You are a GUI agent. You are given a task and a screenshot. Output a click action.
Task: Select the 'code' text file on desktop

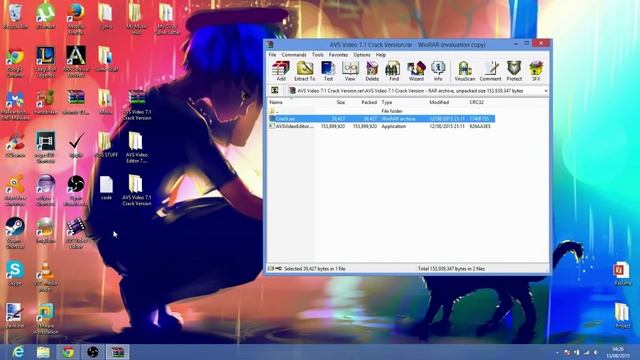click(106, 188)
